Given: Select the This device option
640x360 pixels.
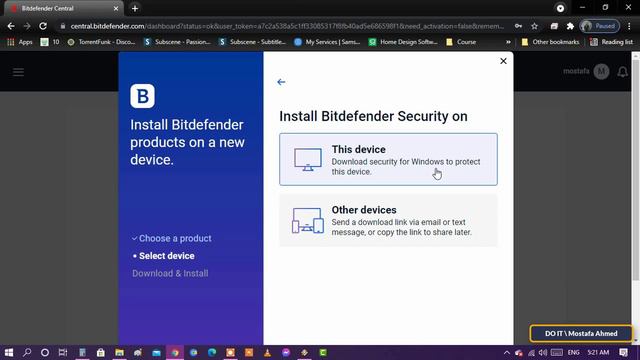Looking at the screenshot, I should tap(388, 159).
